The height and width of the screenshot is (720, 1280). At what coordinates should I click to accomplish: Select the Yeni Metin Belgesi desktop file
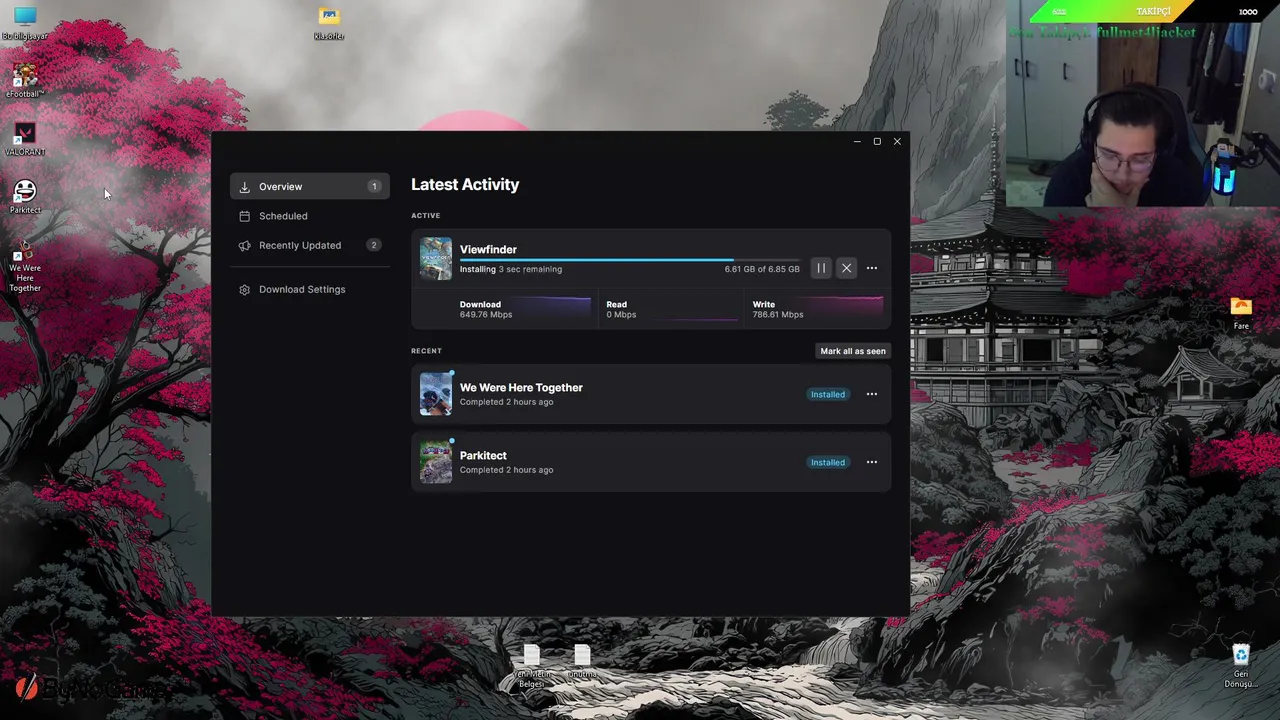click(x=532, y=666)
